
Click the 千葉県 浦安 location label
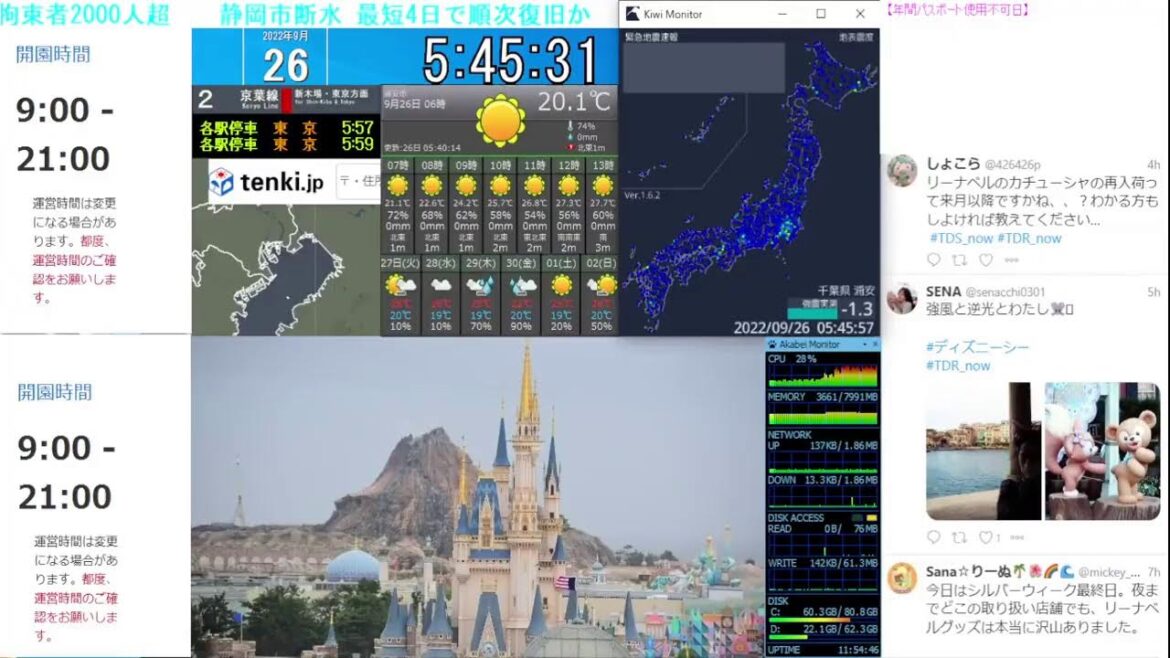[x=845, y=290]
